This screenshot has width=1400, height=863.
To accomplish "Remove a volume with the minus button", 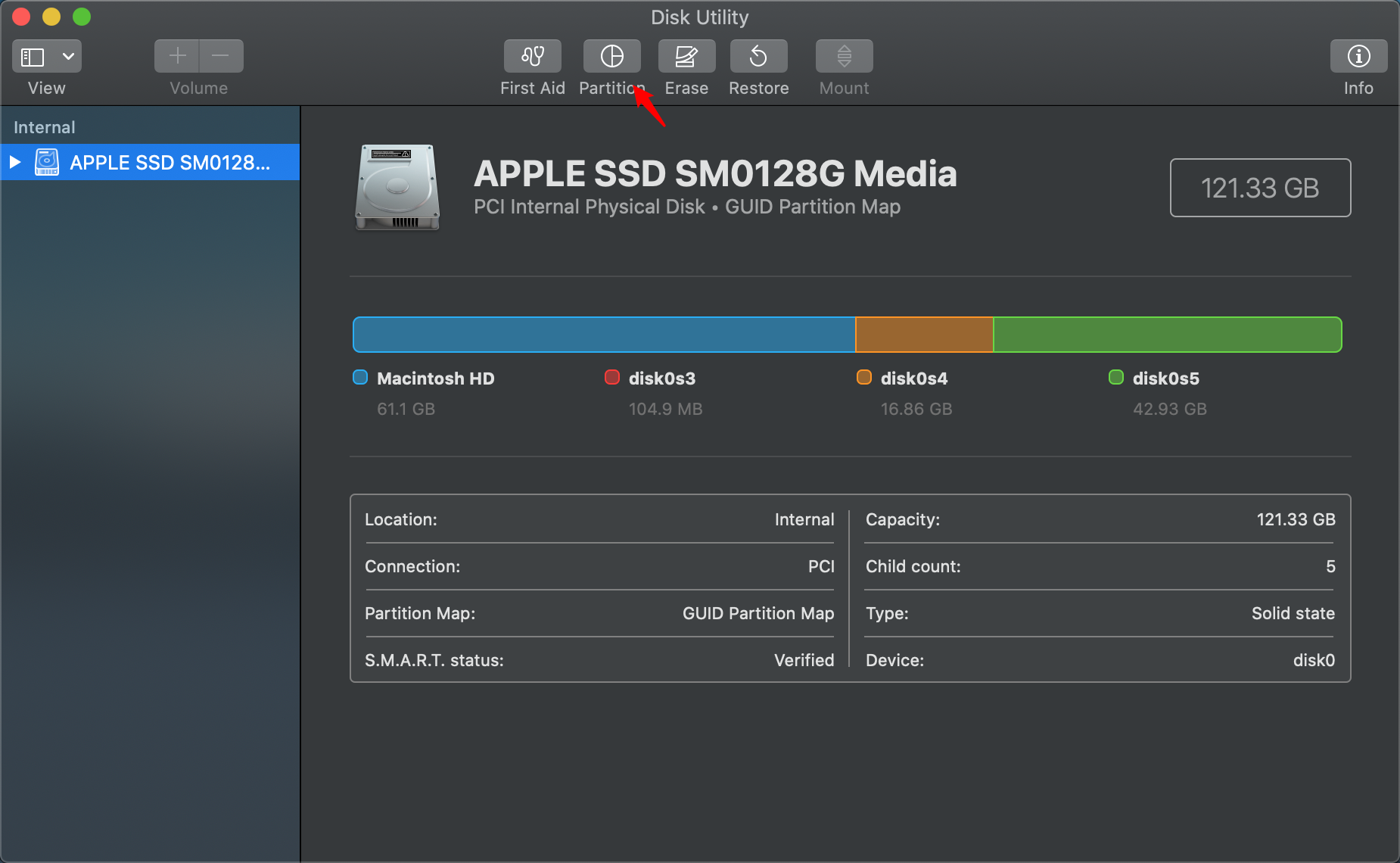I will click(x=221, y=56).
